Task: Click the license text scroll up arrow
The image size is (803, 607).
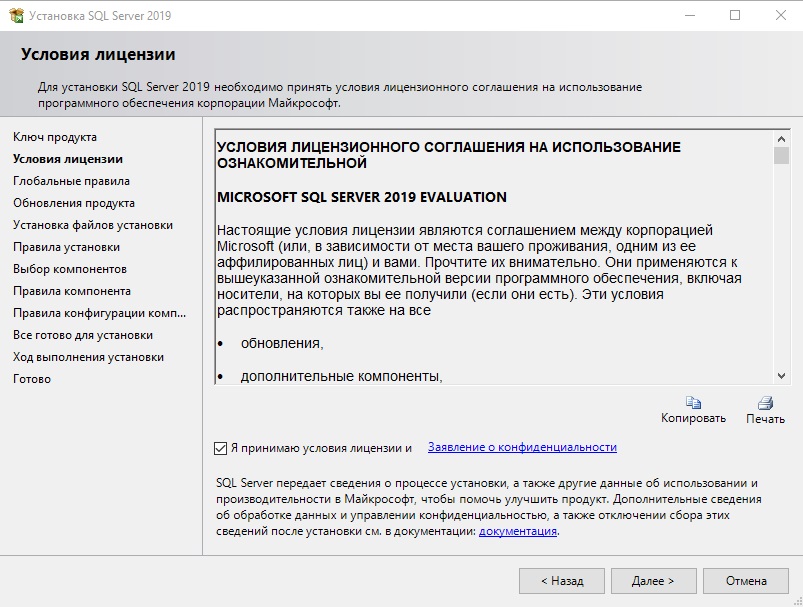Action: [x=781, y=139]
